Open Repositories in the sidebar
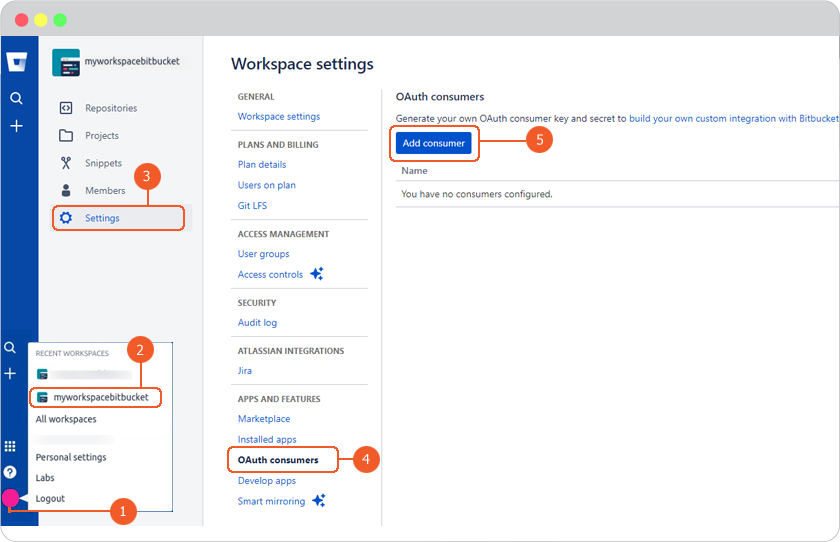The width and height of the screenshot is (840, 542). (x=111, y=108)
